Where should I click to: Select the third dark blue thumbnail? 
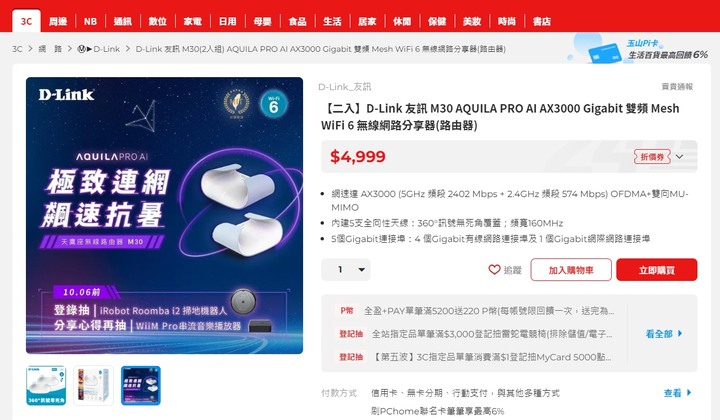(x=141, y=386)
